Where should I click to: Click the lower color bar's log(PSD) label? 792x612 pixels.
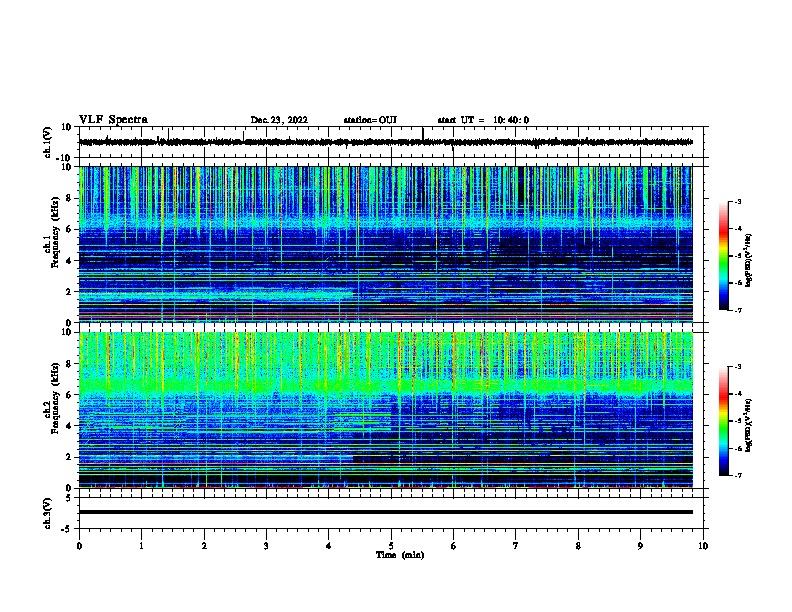pyautogui.click(x=748, y=425)
